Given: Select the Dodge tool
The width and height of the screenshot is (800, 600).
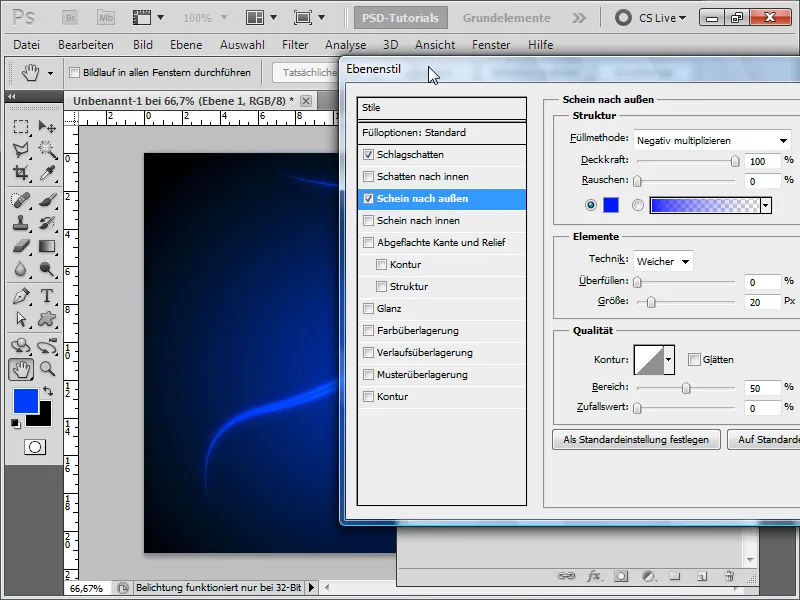Looking at the screenshot, I should [x=46, y=269].
